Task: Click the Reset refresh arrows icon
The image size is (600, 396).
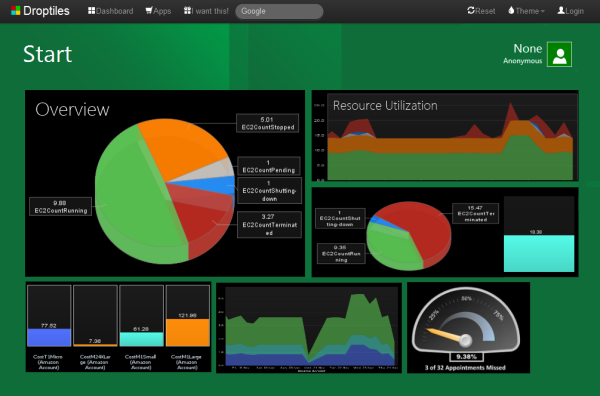Action: point(471,11)
